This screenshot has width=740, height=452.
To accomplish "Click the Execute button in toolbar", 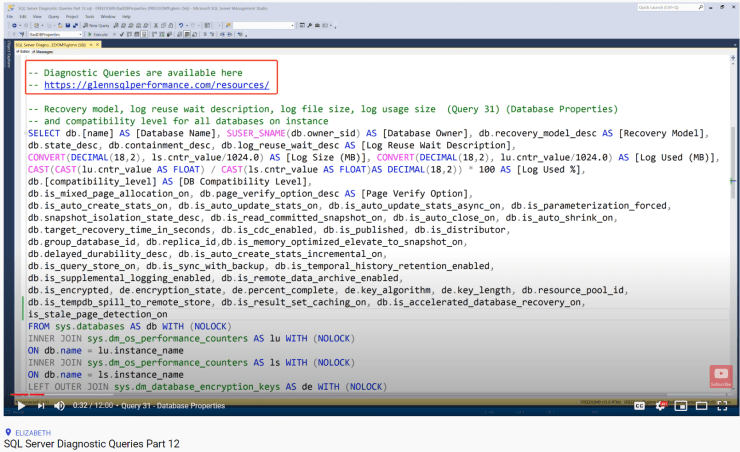I will [98, 34].
